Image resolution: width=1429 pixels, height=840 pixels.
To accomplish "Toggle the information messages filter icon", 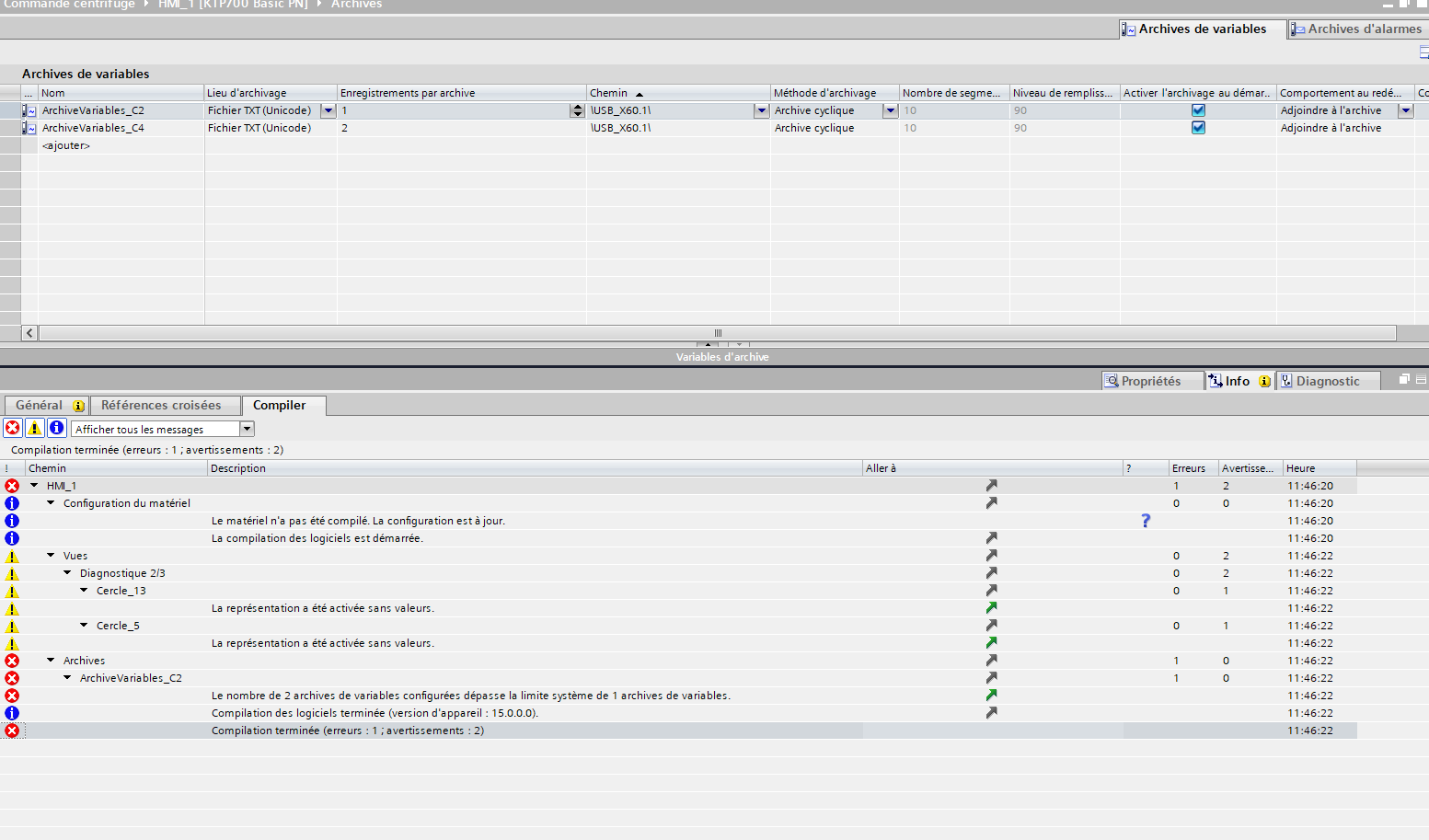I will coord(56,428).
